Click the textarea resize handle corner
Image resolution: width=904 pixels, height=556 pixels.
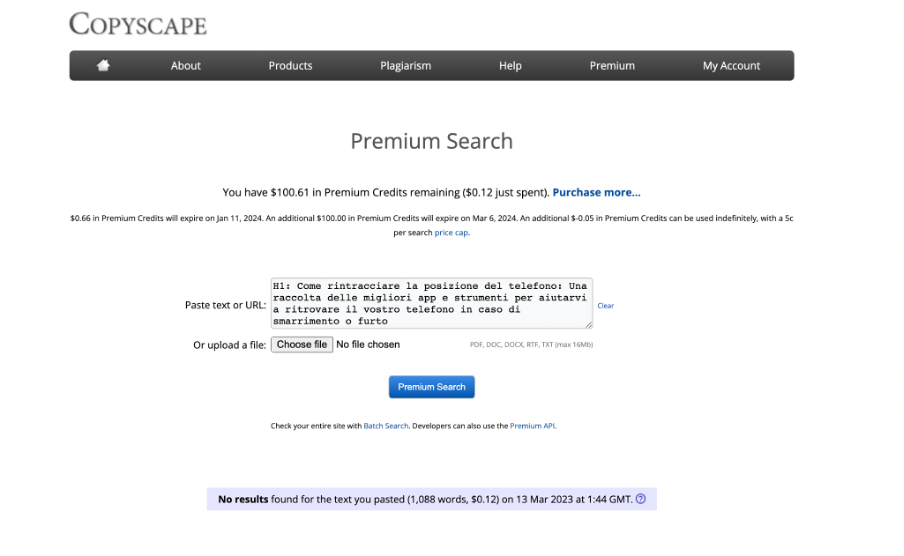tap(589, 325)
